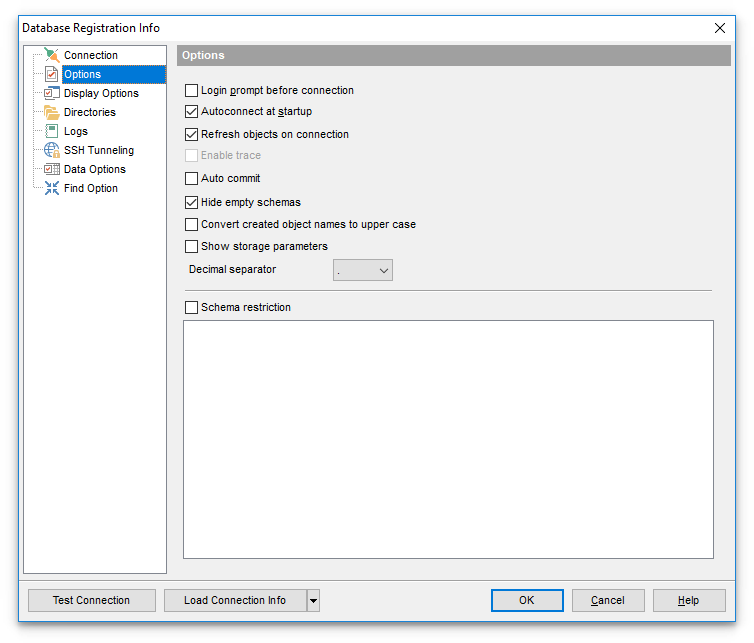Click inside the schema restriction list box
The width and height of the screenshot is (754, 643).
click(x=448, y=440)
